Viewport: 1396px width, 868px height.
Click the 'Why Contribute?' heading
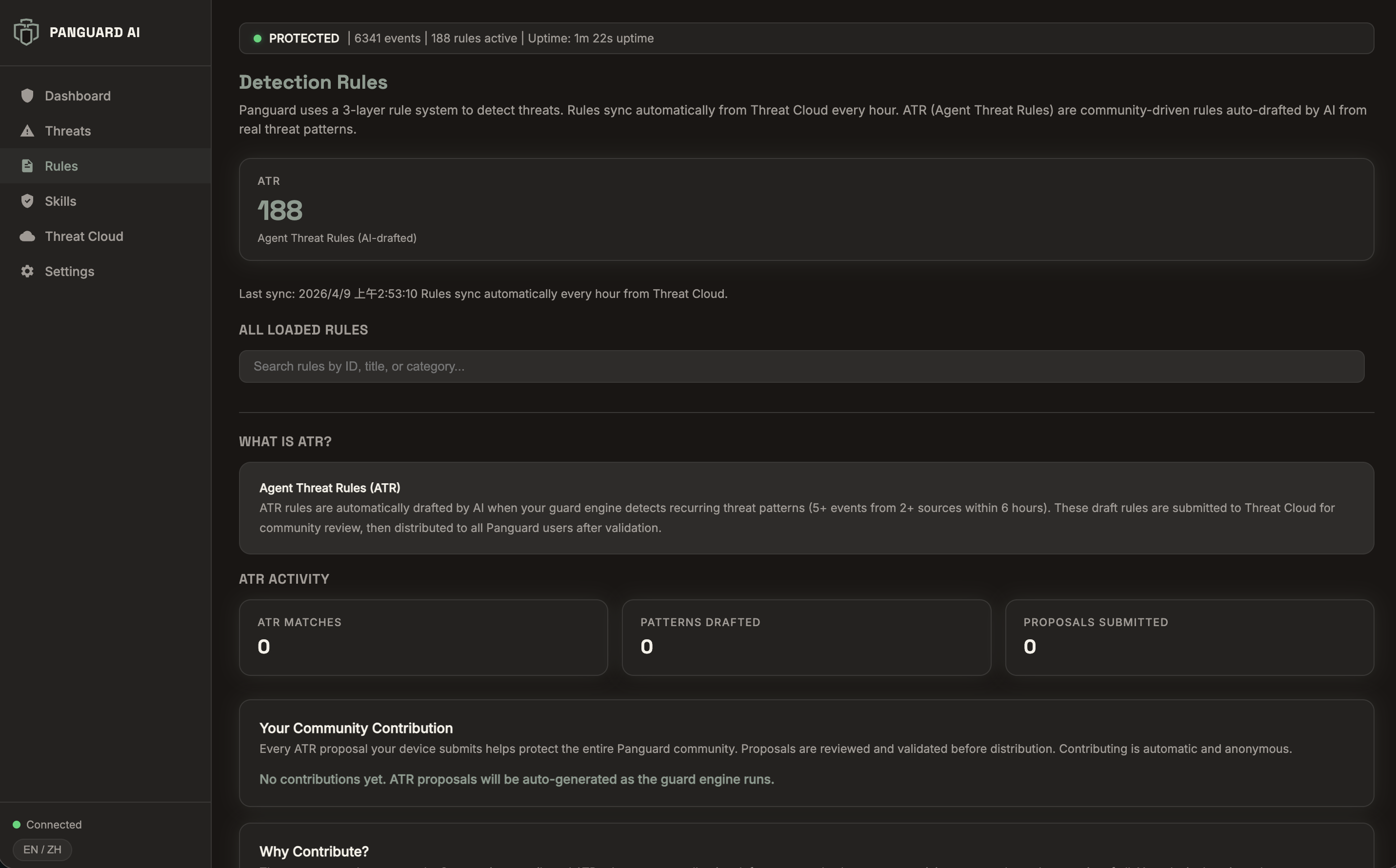coord(314,852)
